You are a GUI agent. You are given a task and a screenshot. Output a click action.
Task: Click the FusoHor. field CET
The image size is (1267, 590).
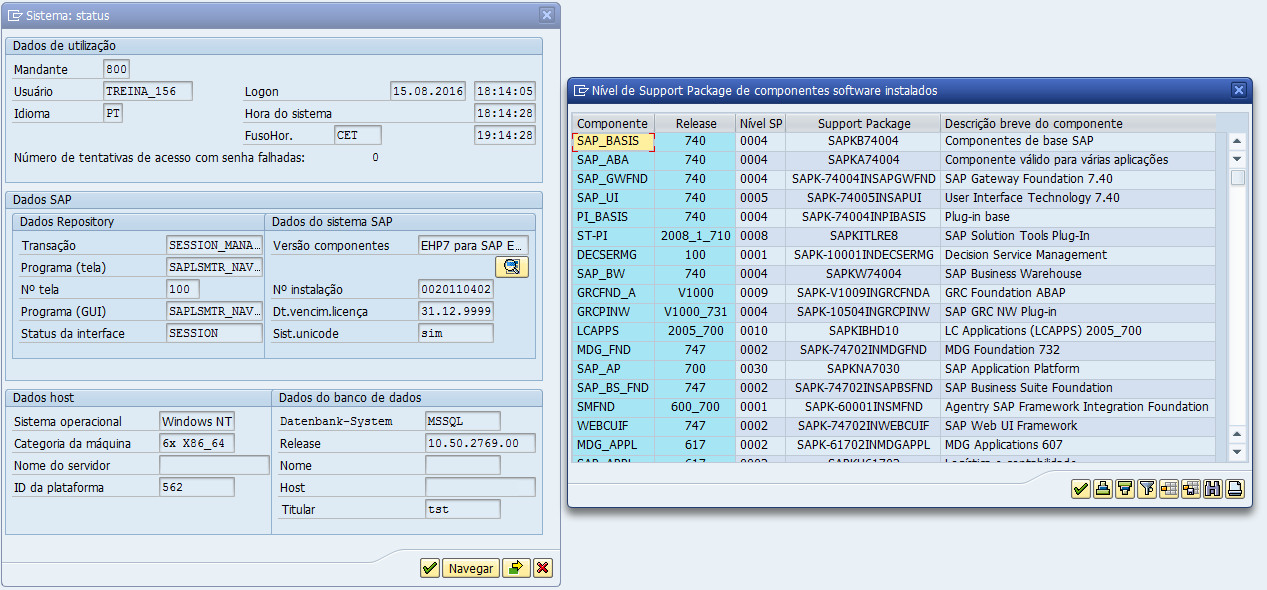pyautogui.click(x=358, y=135)
